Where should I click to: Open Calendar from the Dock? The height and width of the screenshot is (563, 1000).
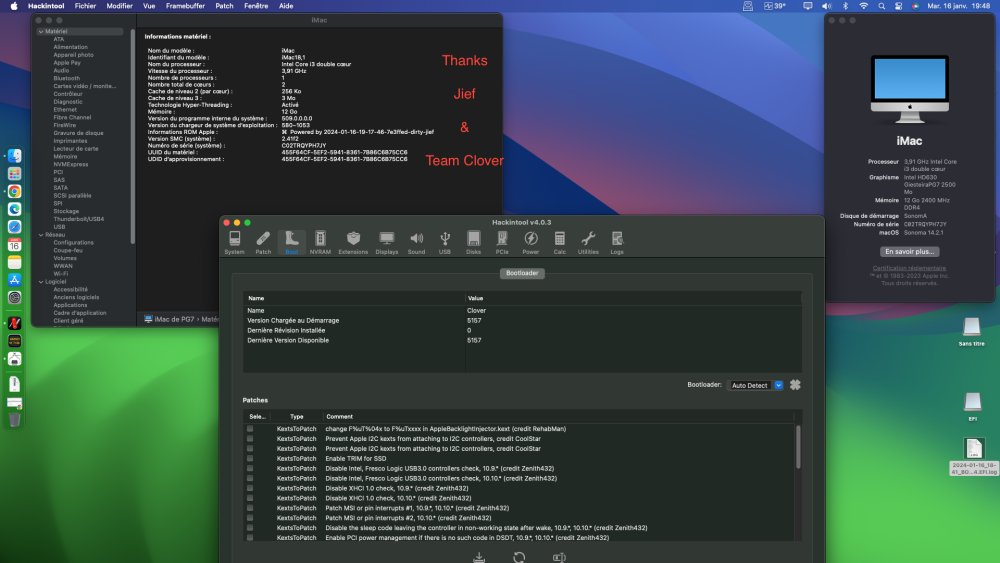(x=14, y=245)
